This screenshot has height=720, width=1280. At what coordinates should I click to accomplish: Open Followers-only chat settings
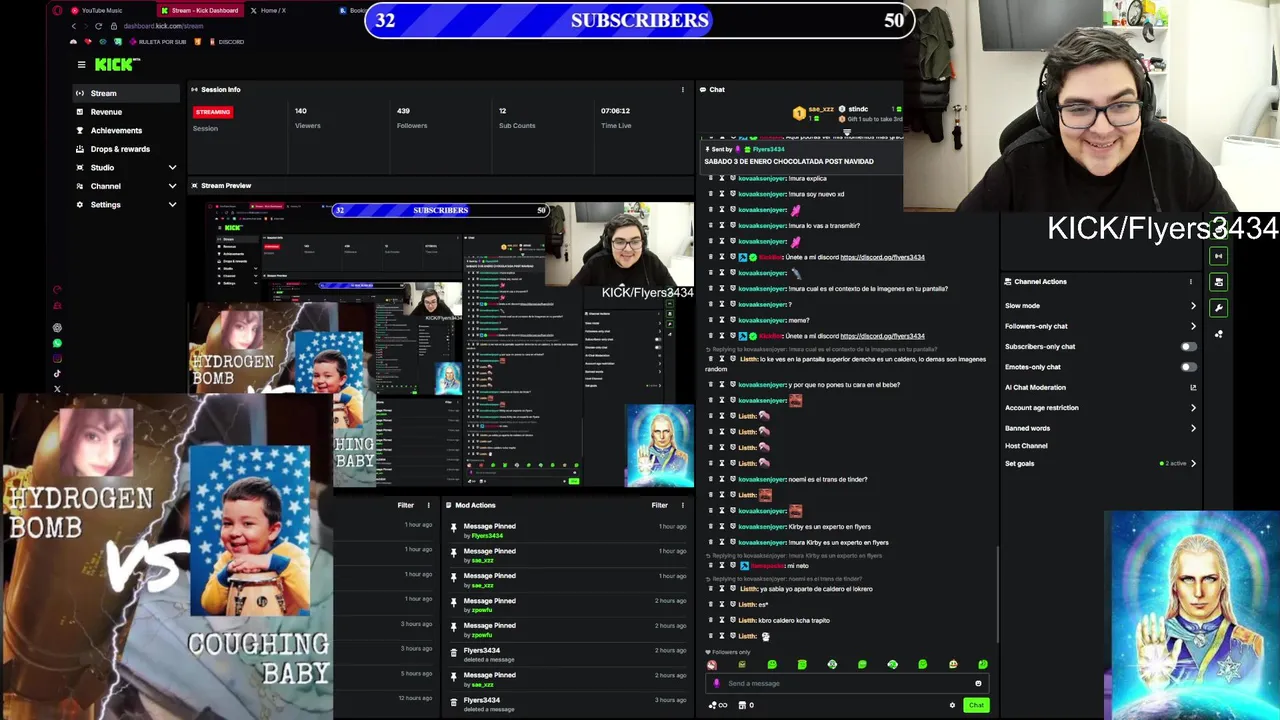(x=1100, y=326)
